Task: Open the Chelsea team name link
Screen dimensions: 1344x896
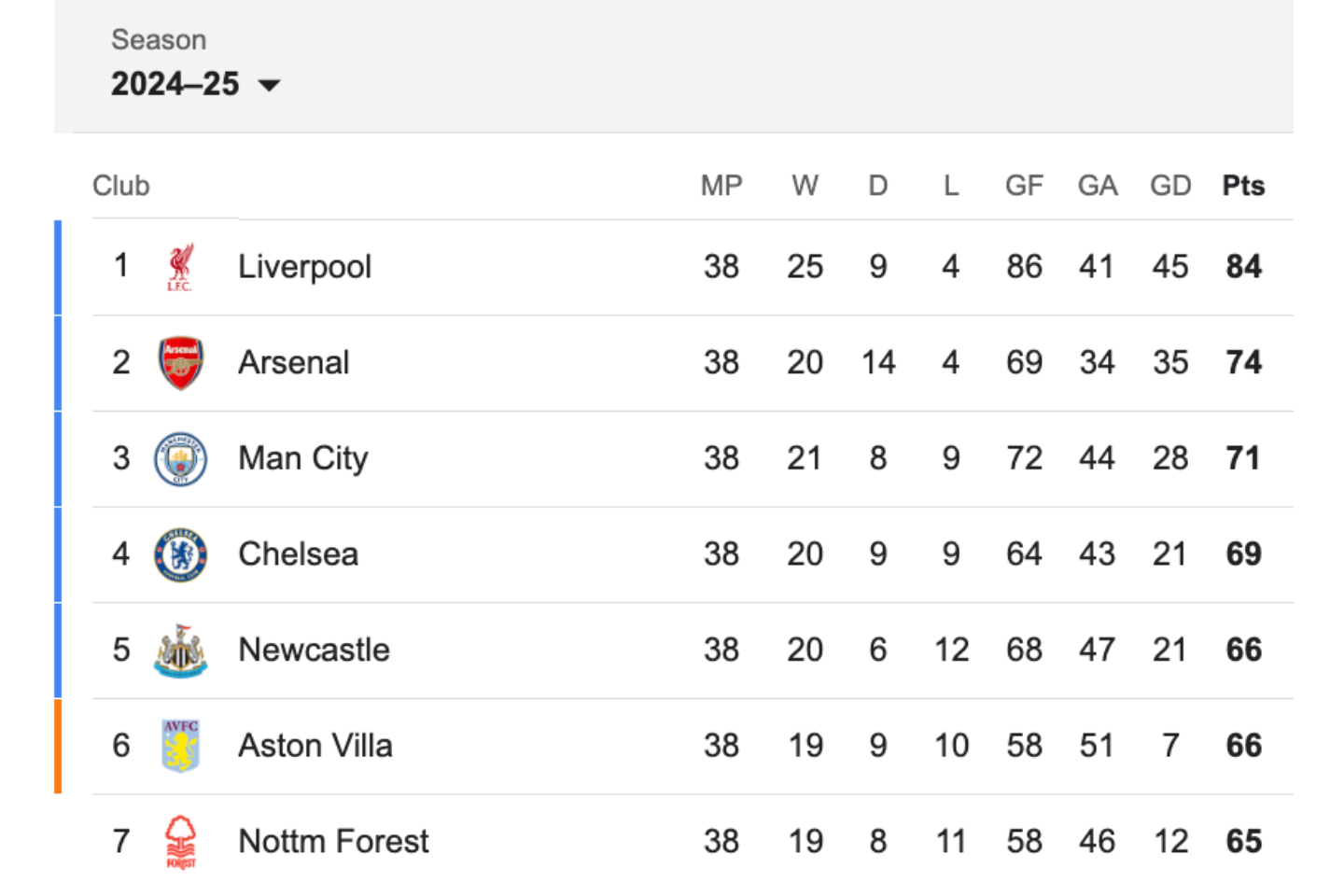Action: coord(298,554)
